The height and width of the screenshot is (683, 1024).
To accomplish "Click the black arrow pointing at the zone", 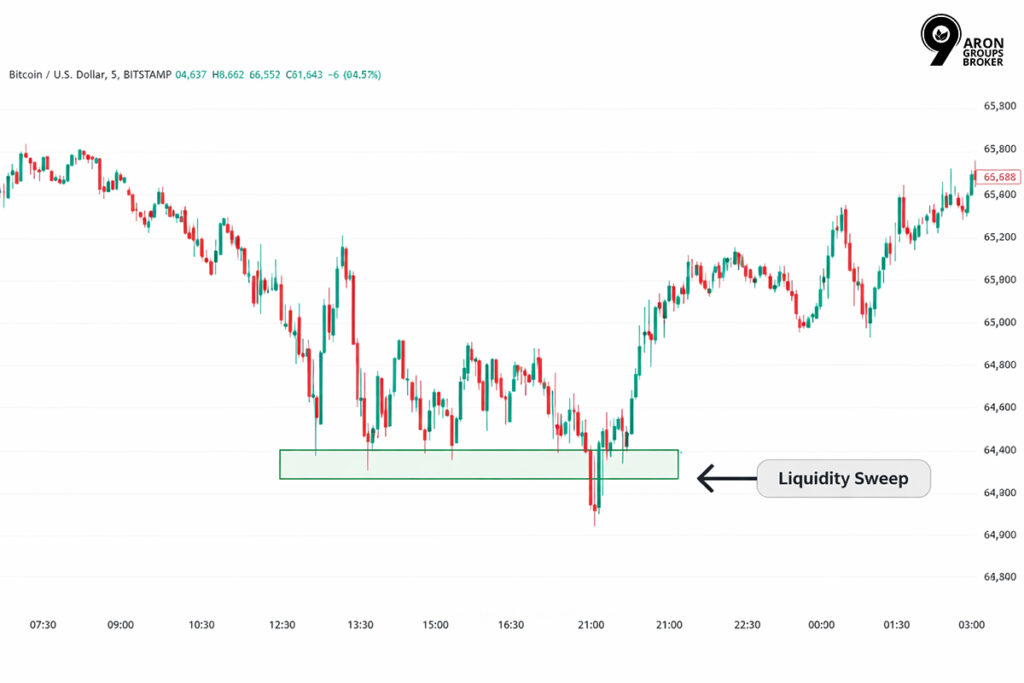I will tap(725, 479).
